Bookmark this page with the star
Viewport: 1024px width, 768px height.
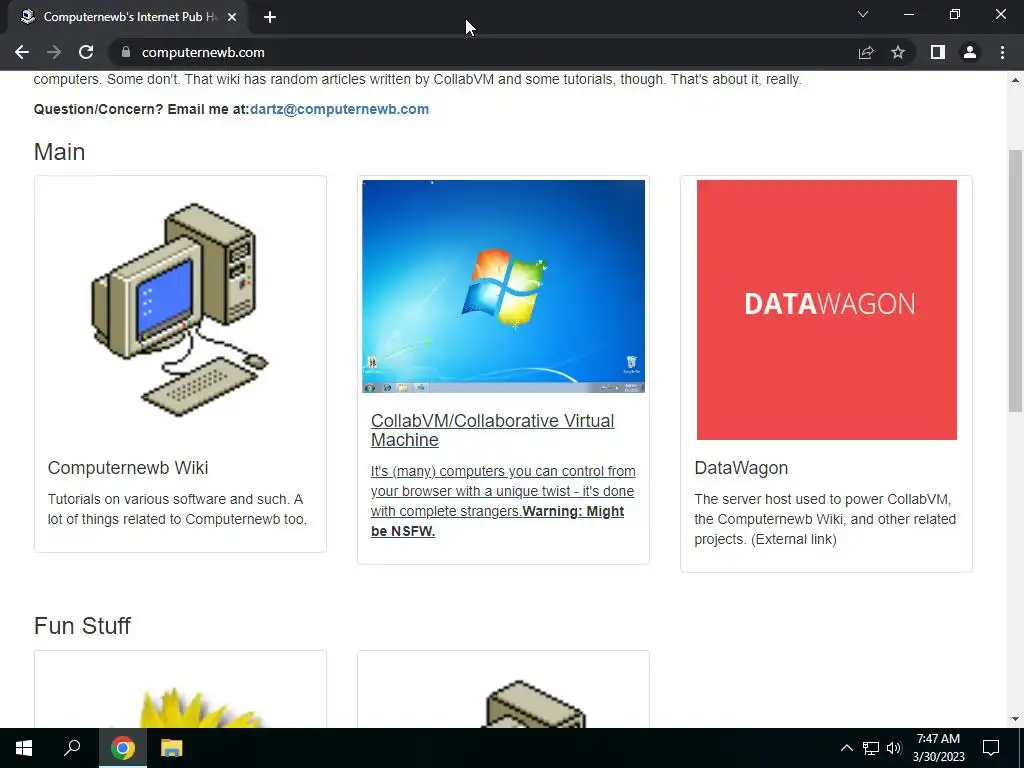tap(898, 52)
